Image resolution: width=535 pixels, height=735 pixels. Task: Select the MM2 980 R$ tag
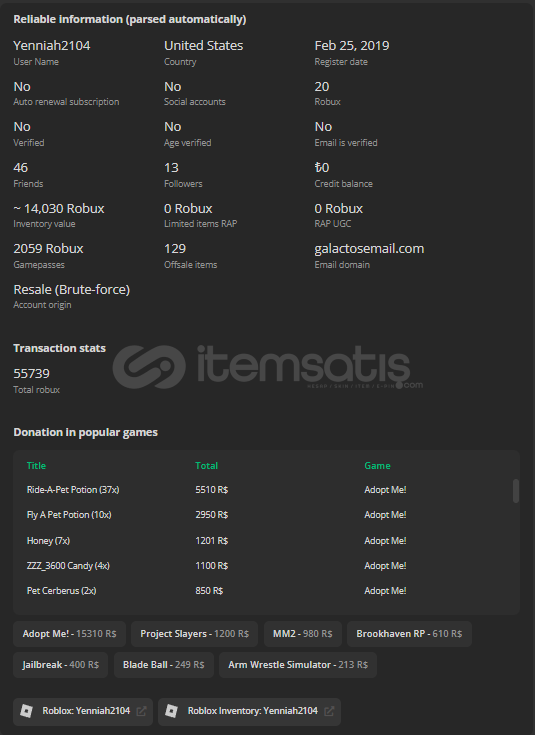tap(303, 634)
